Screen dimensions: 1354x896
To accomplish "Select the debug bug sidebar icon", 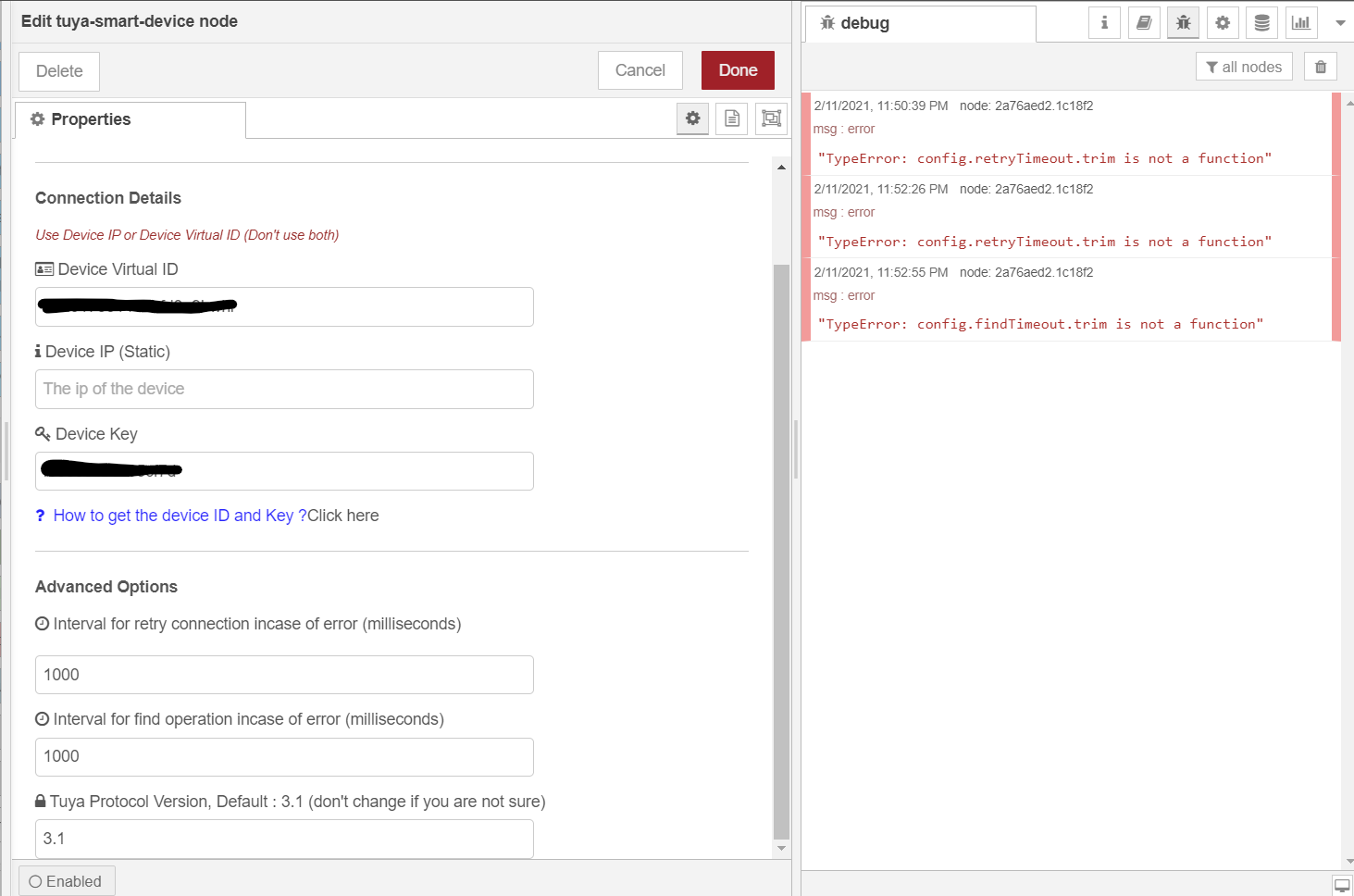I will pos(1183,22).
